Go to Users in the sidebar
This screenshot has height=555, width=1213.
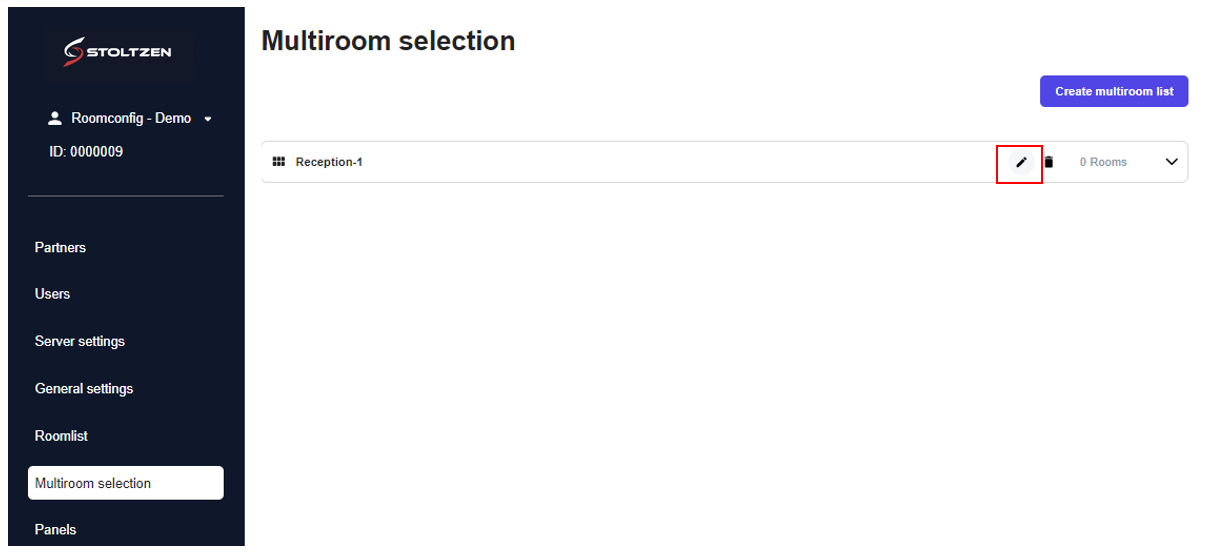tap(52, 294)
